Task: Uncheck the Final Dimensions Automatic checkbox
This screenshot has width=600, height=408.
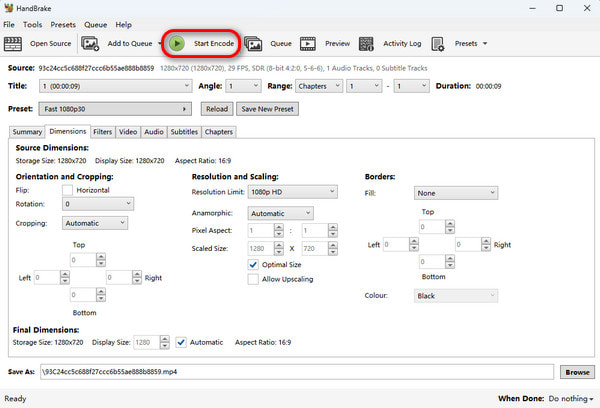Action: click(x=181, y=342)
